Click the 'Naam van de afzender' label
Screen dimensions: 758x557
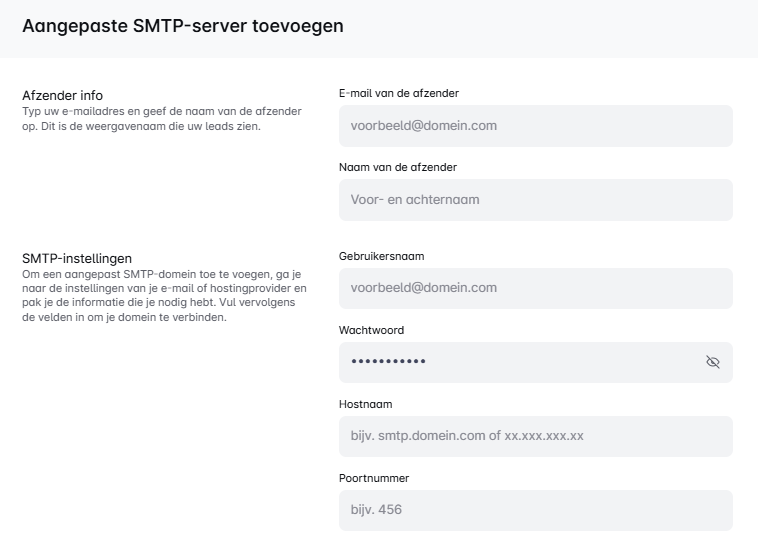398,167
